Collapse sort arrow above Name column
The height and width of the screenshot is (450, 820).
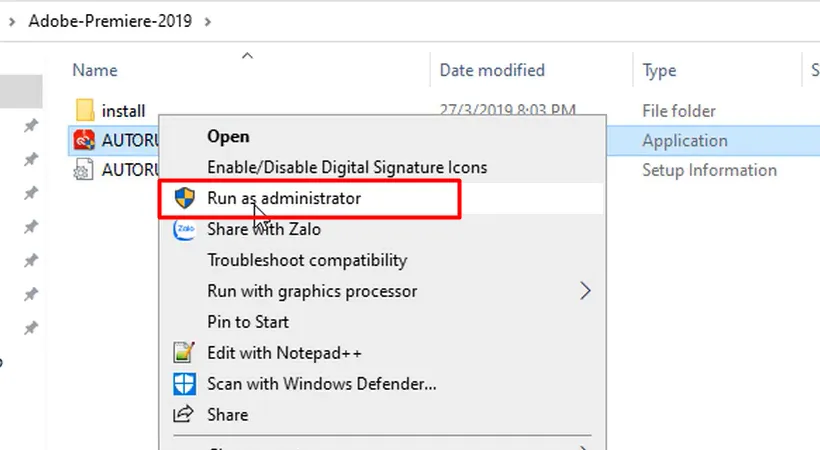pyautogui.click(x=247, y=55)
